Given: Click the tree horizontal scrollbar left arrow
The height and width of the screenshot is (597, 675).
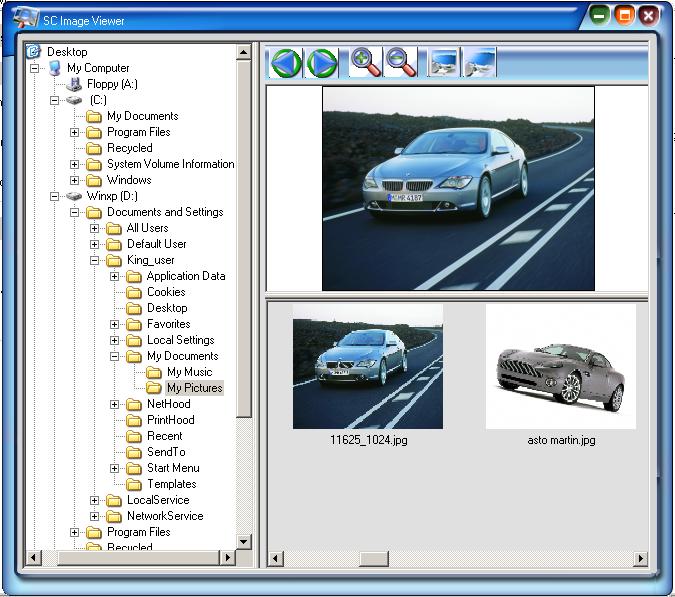Looking at the screenshot, I should point(34,558).
